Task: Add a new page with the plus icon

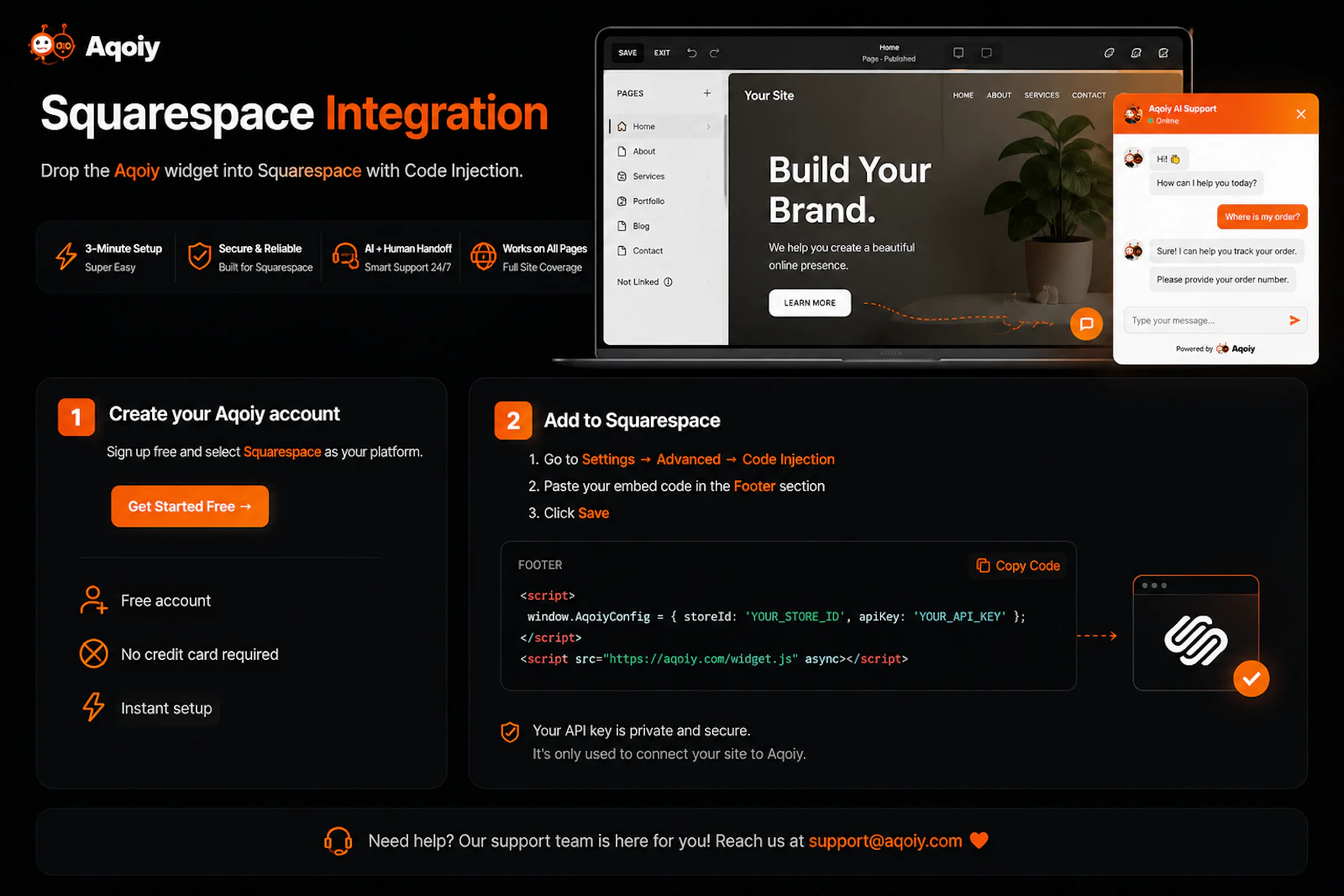Action: (707, 93)
